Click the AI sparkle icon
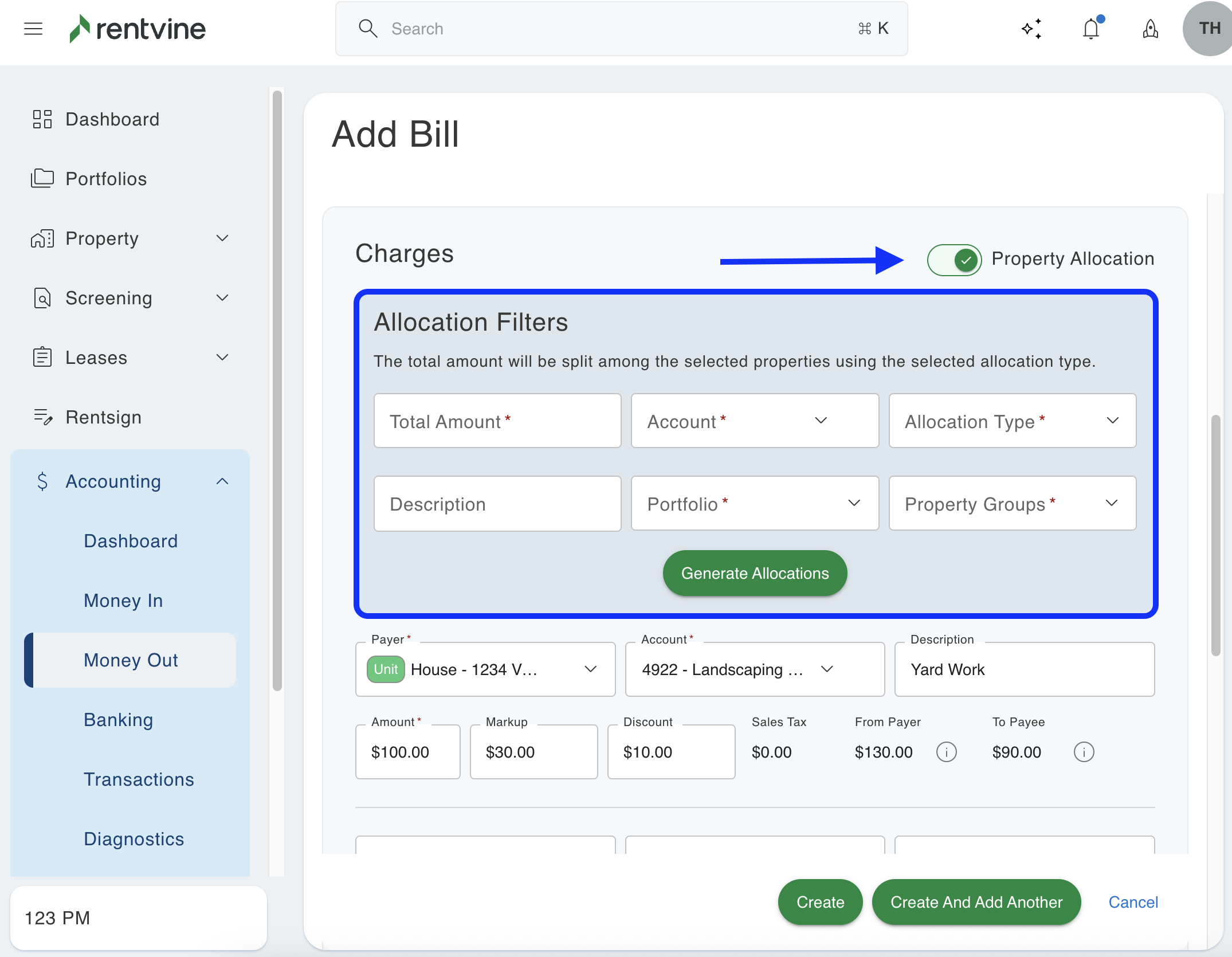 [x=1031, y=29]
